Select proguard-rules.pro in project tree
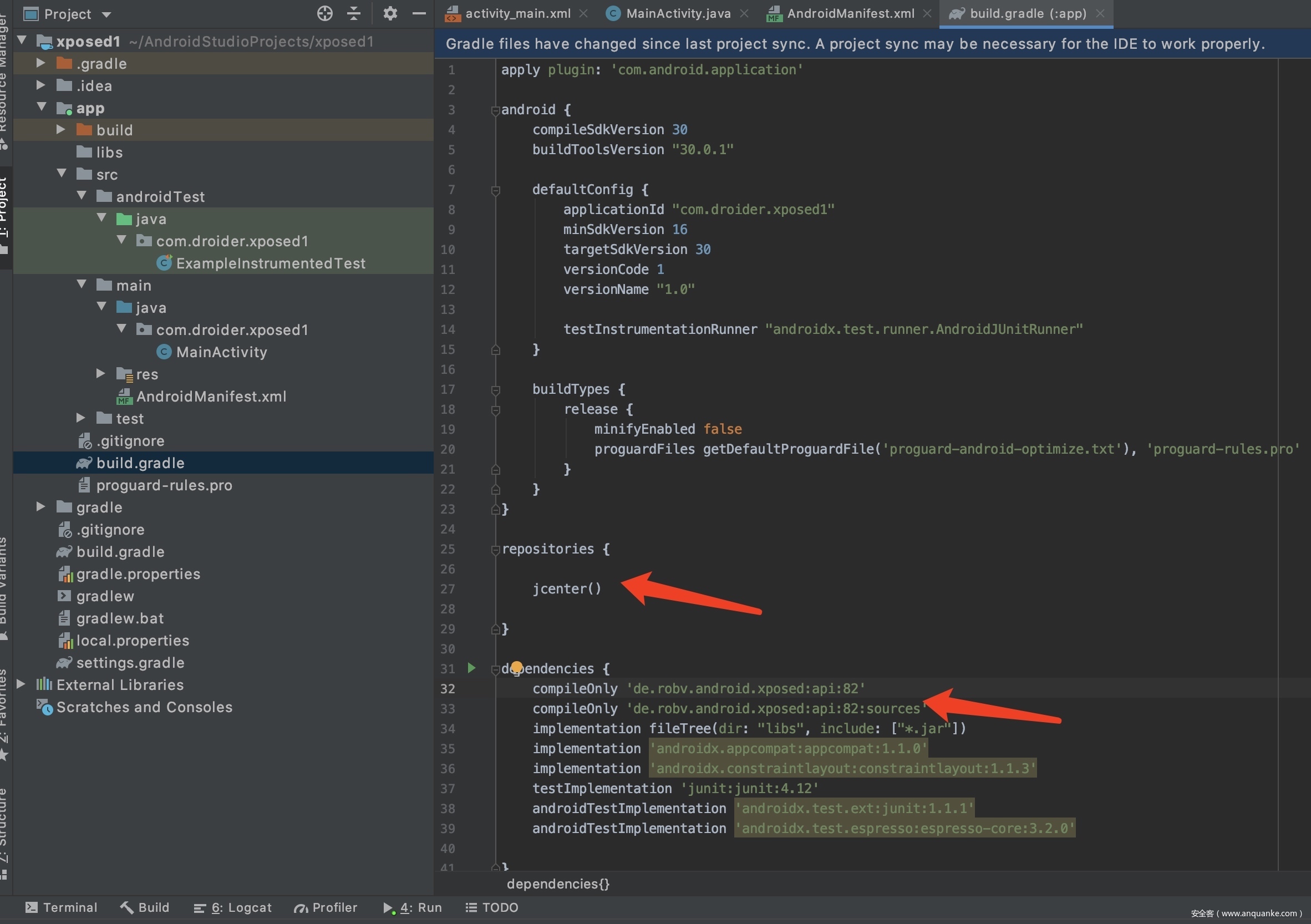The height and width of the screenshot is (924, 1311). [164, 485]
